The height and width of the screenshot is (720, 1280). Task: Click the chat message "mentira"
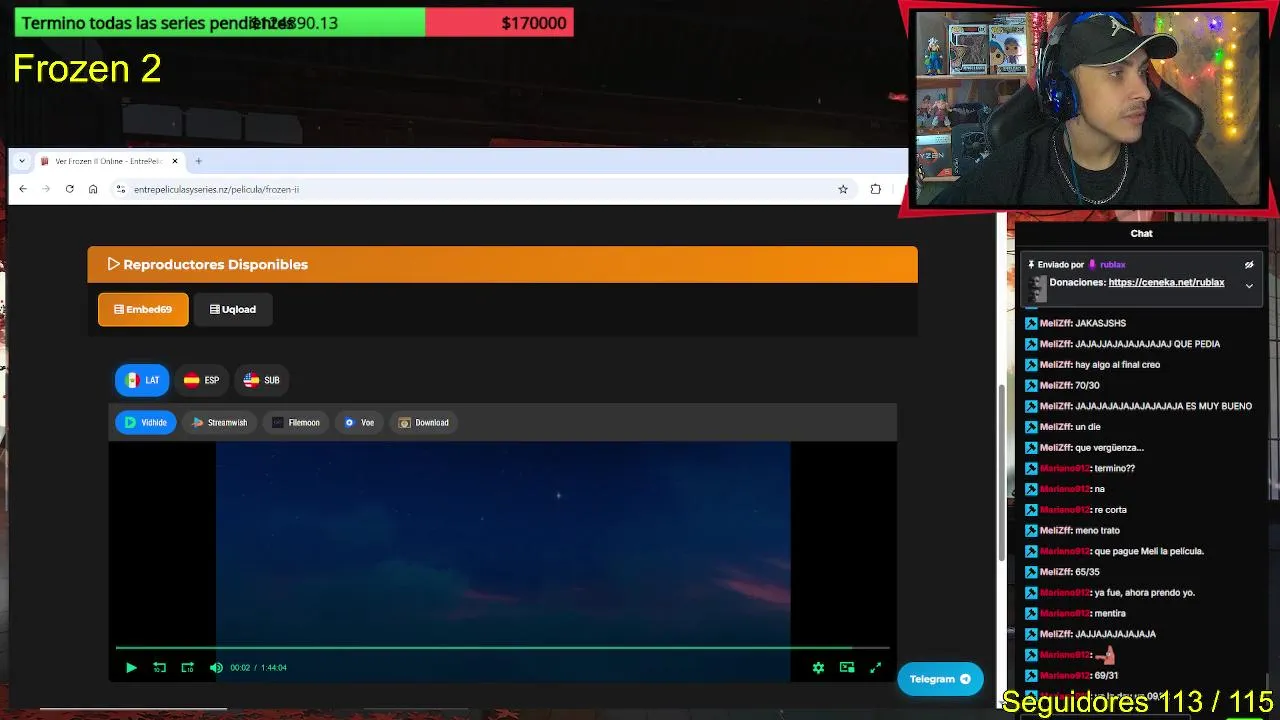click(x=1110, y=613)
